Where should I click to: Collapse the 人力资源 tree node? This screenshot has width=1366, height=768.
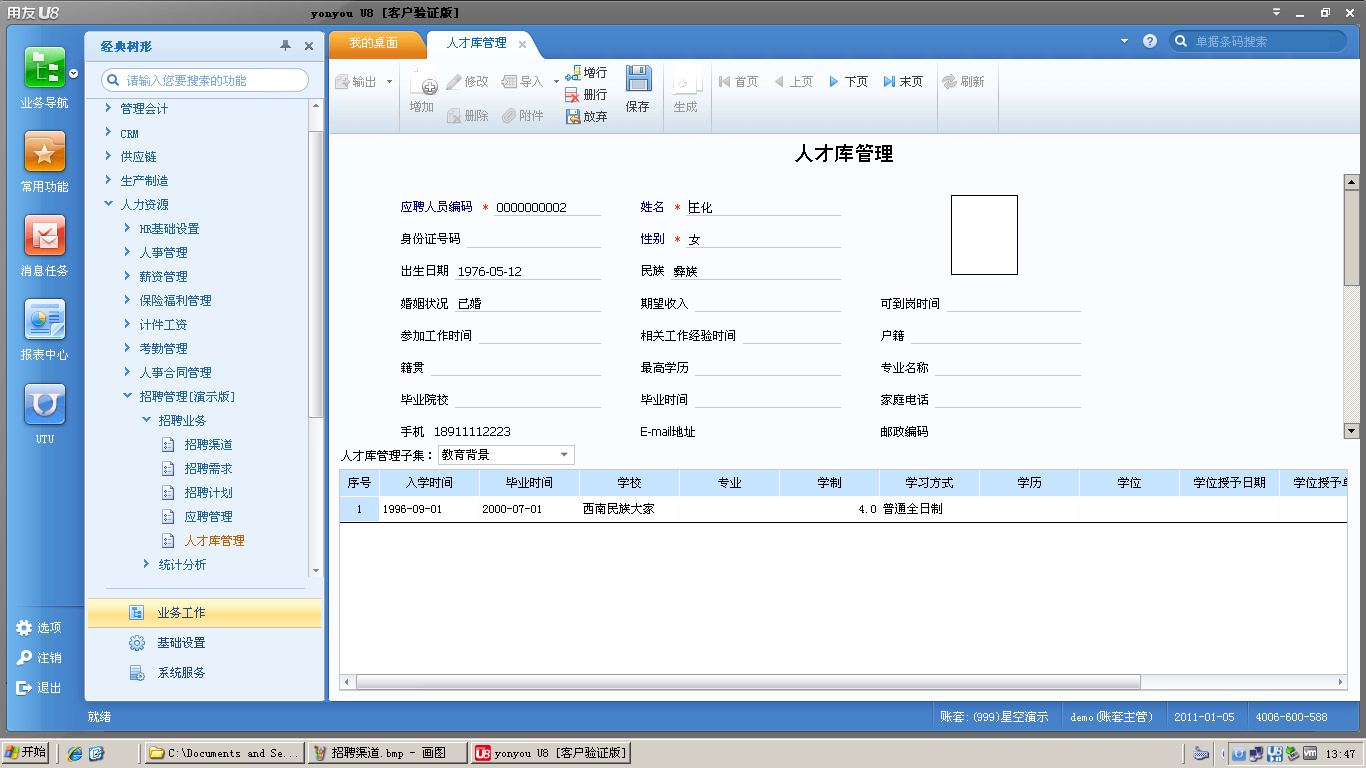pyautogui.click(x=109, y=204)
